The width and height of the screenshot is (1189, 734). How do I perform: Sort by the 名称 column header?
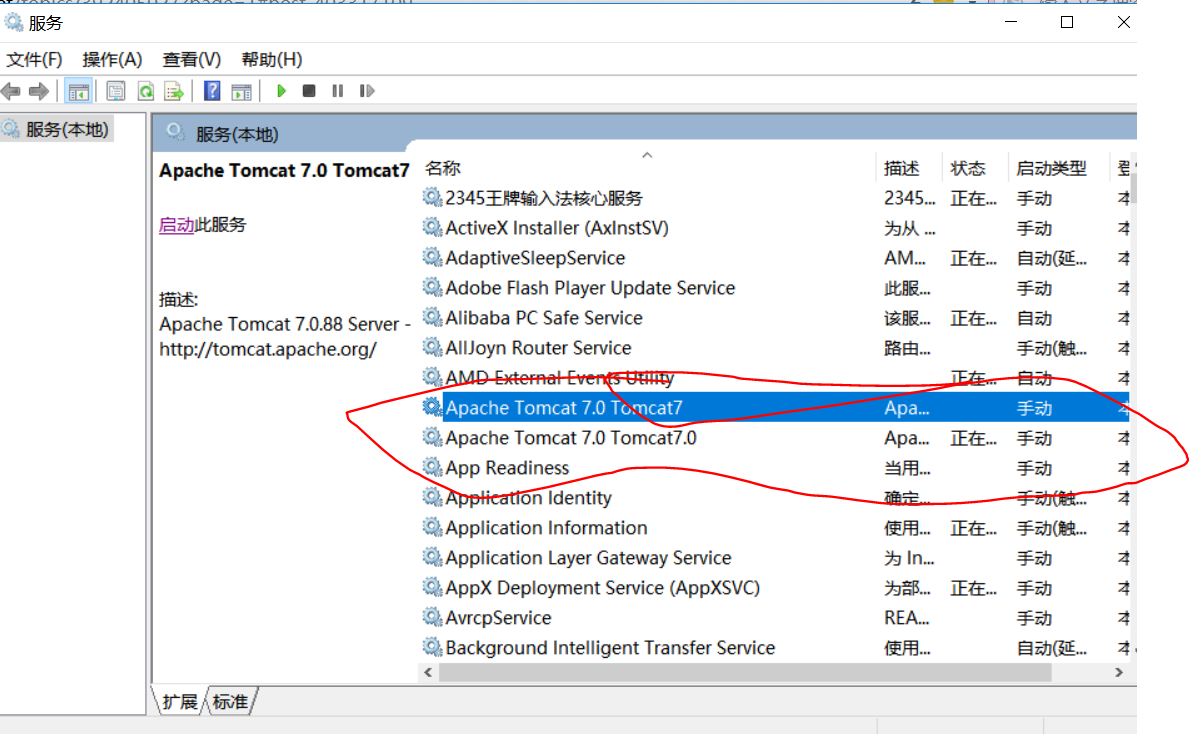(443, 168)
